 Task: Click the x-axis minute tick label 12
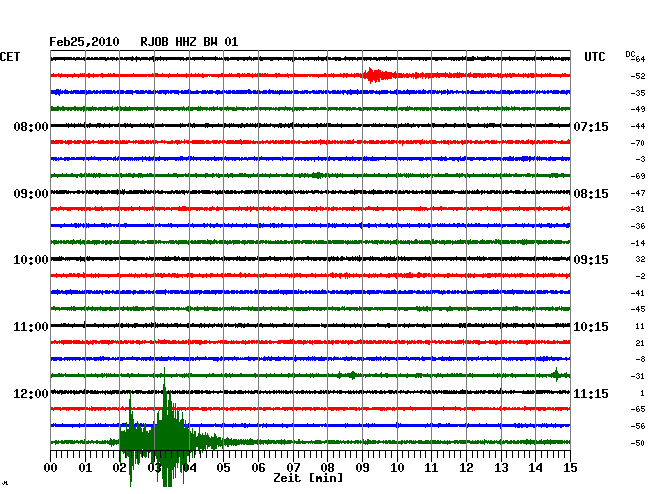pyautogui.click(x=466, y=468)
